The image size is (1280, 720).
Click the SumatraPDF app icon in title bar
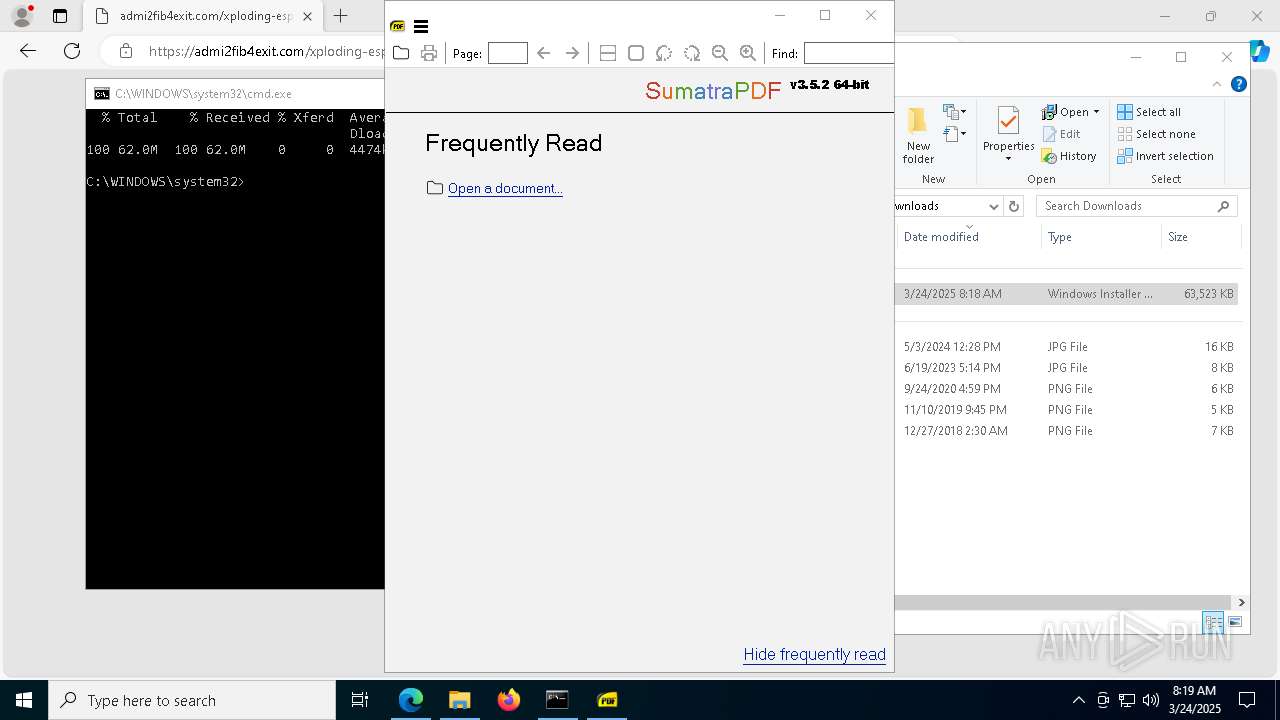point(398,27)
